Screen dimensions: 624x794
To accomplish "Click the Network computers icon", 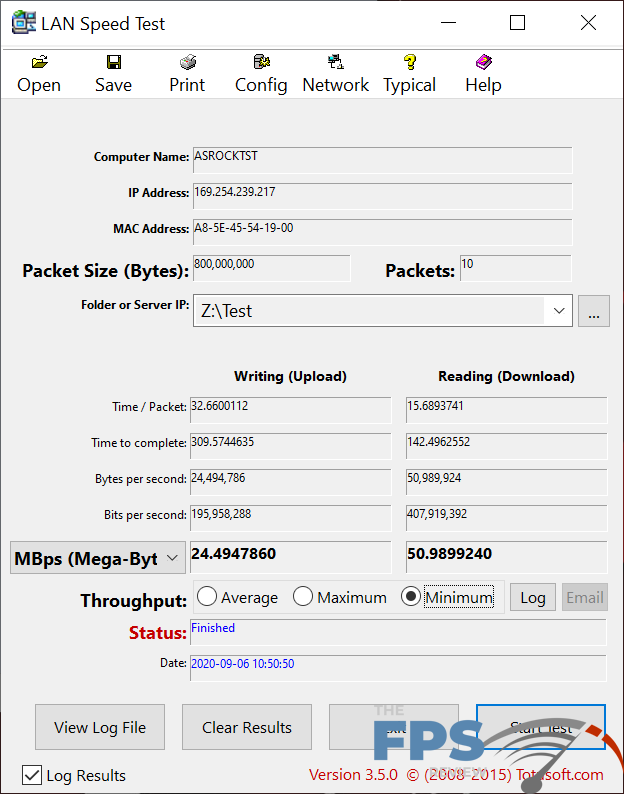I will click(x=336, y=62).
